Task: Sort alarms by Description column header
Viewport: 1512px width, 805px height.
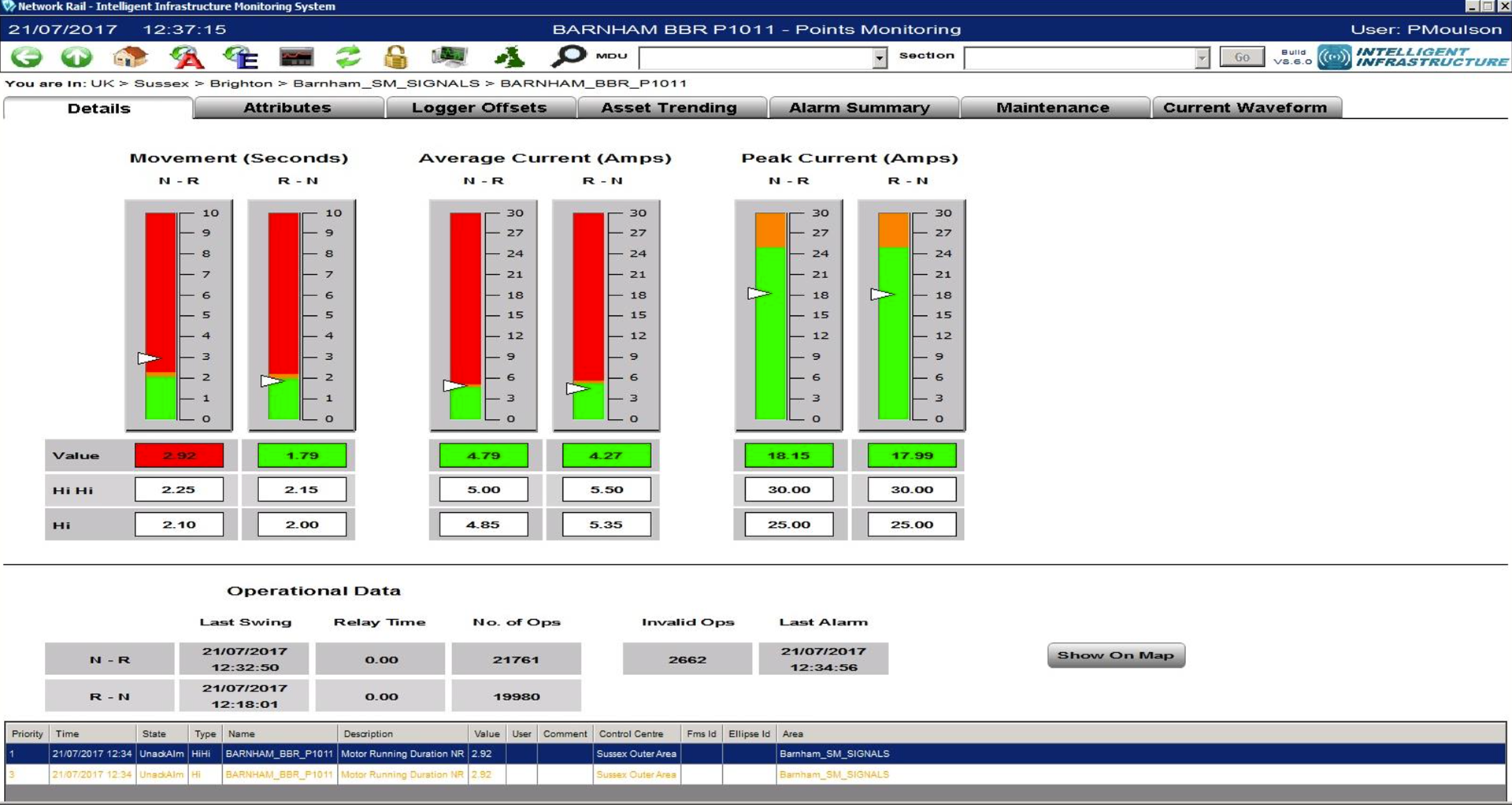Action: (x=403, y=733)
